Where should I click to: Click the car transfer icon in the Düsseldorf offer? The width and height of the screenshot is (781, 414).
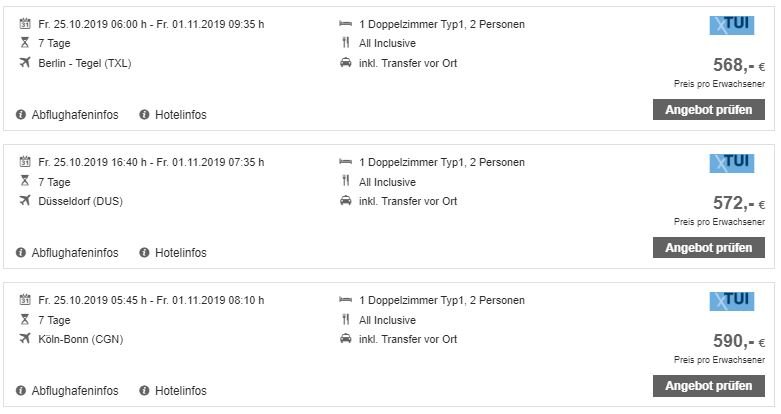click(345, 201)
